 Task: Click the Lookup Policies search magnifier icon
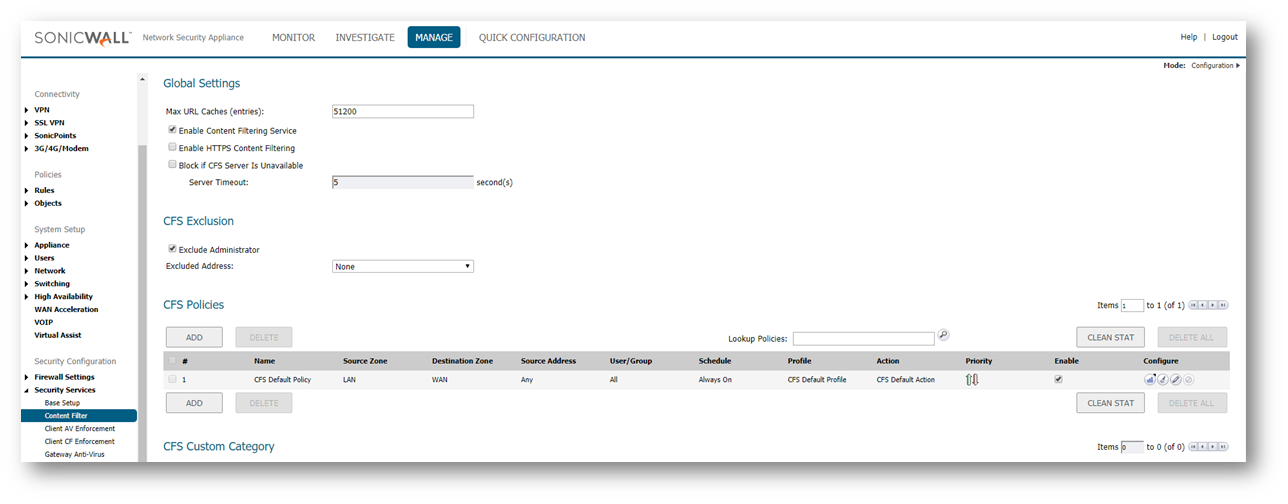coord(943,335)
